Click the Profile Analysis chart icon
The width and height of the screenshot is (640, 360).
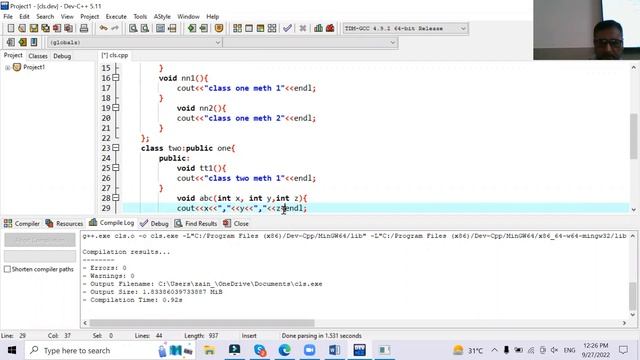(318, 28)
